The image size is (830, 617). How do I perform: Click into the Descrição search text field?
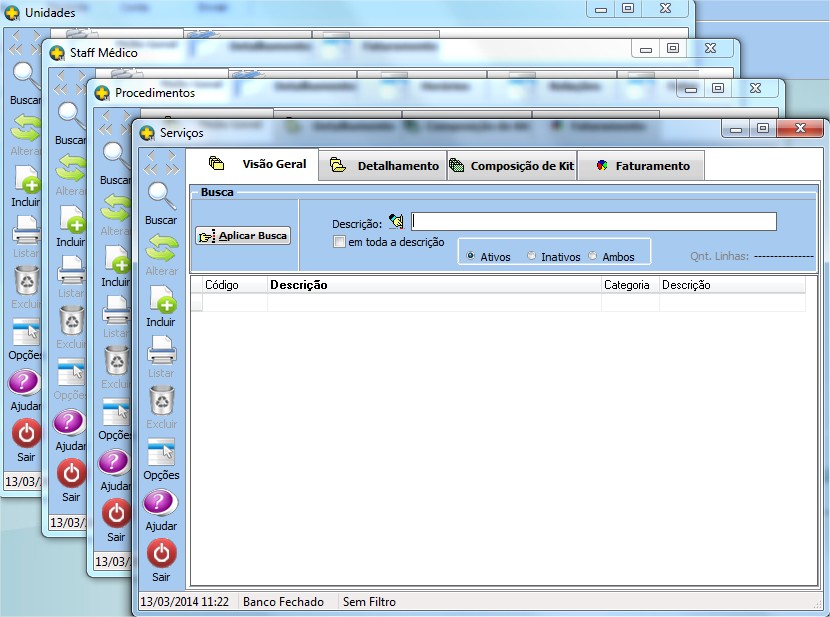593,222
